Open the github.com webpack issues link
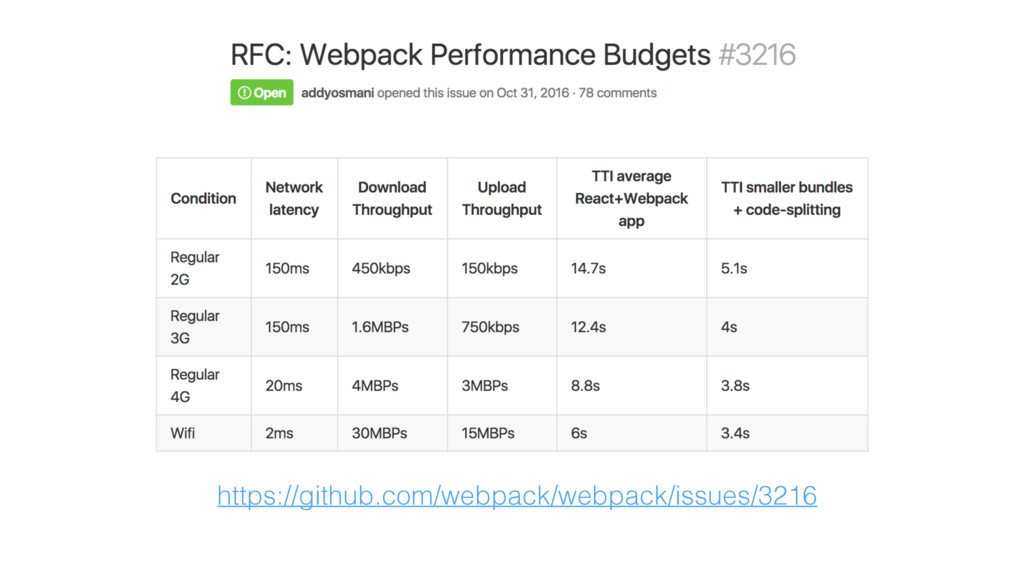Viewport: 1024px width, 576px height. pos(516,495)
